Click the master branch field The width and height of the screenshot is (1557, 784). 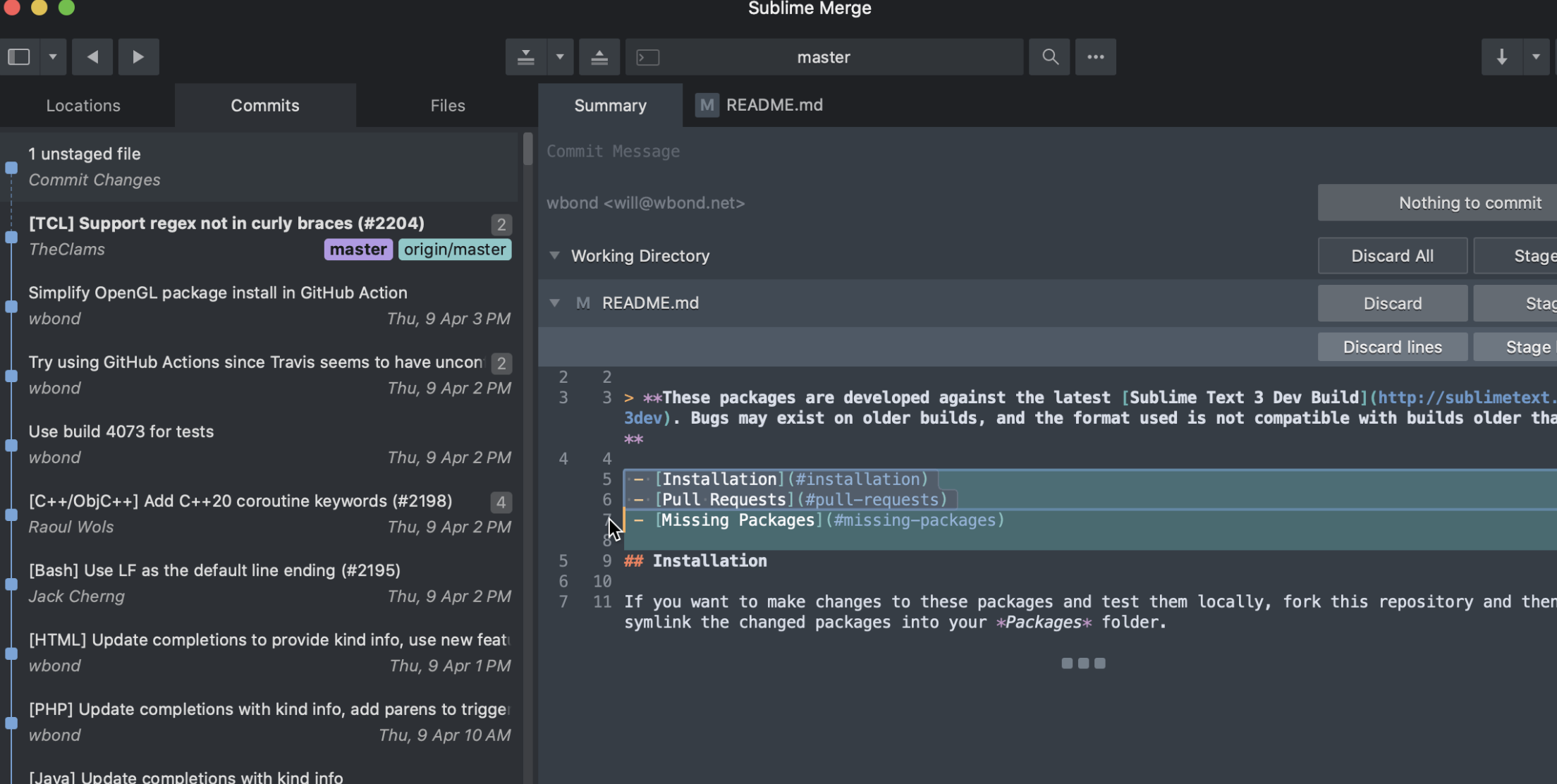(x=824, y=57)
